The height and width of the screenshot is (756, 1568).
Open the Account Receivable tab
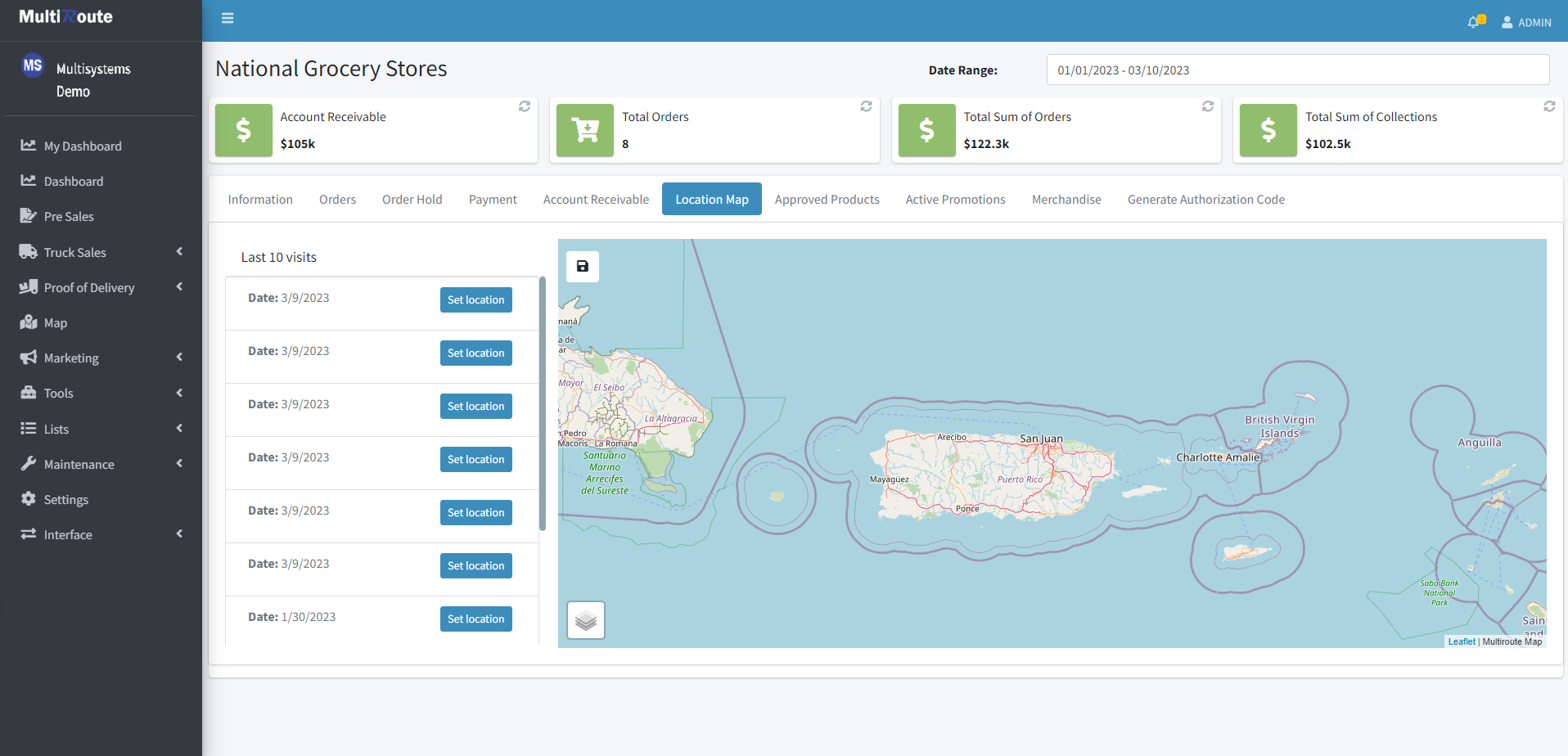pos(596,200)
